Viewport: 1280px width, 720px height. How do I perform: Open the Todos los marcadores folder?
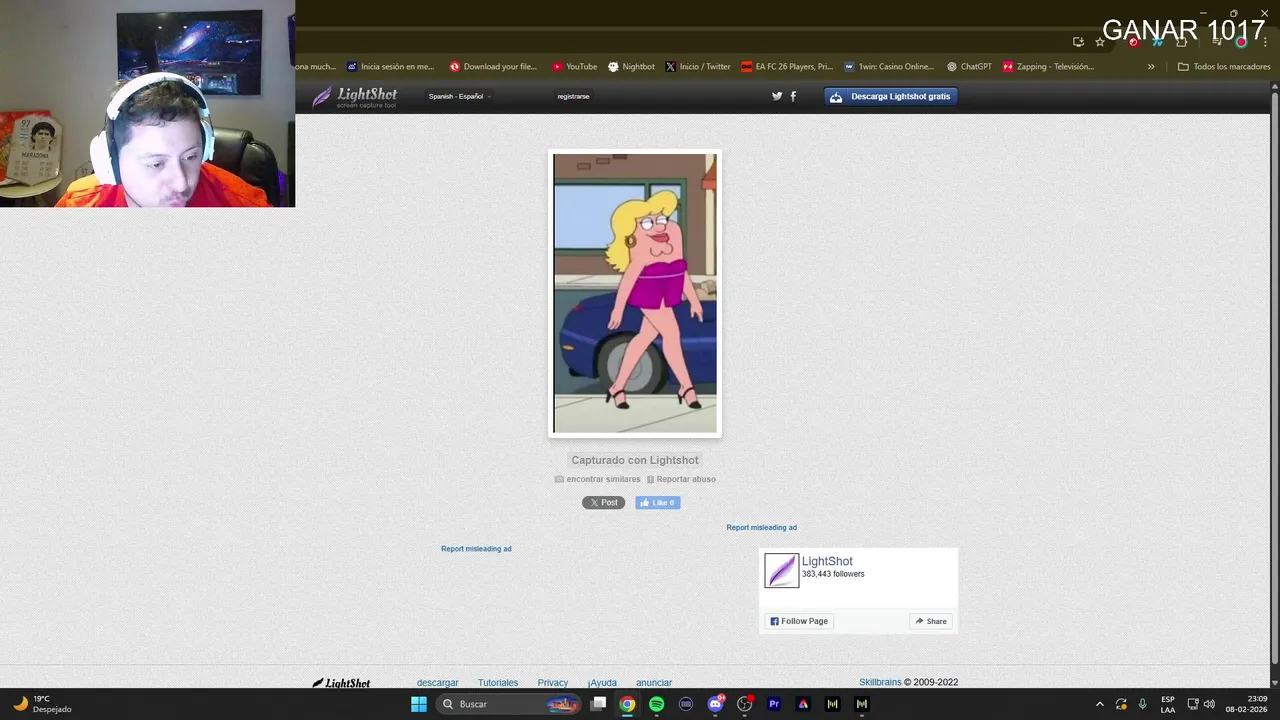[x=1224, y=67]
